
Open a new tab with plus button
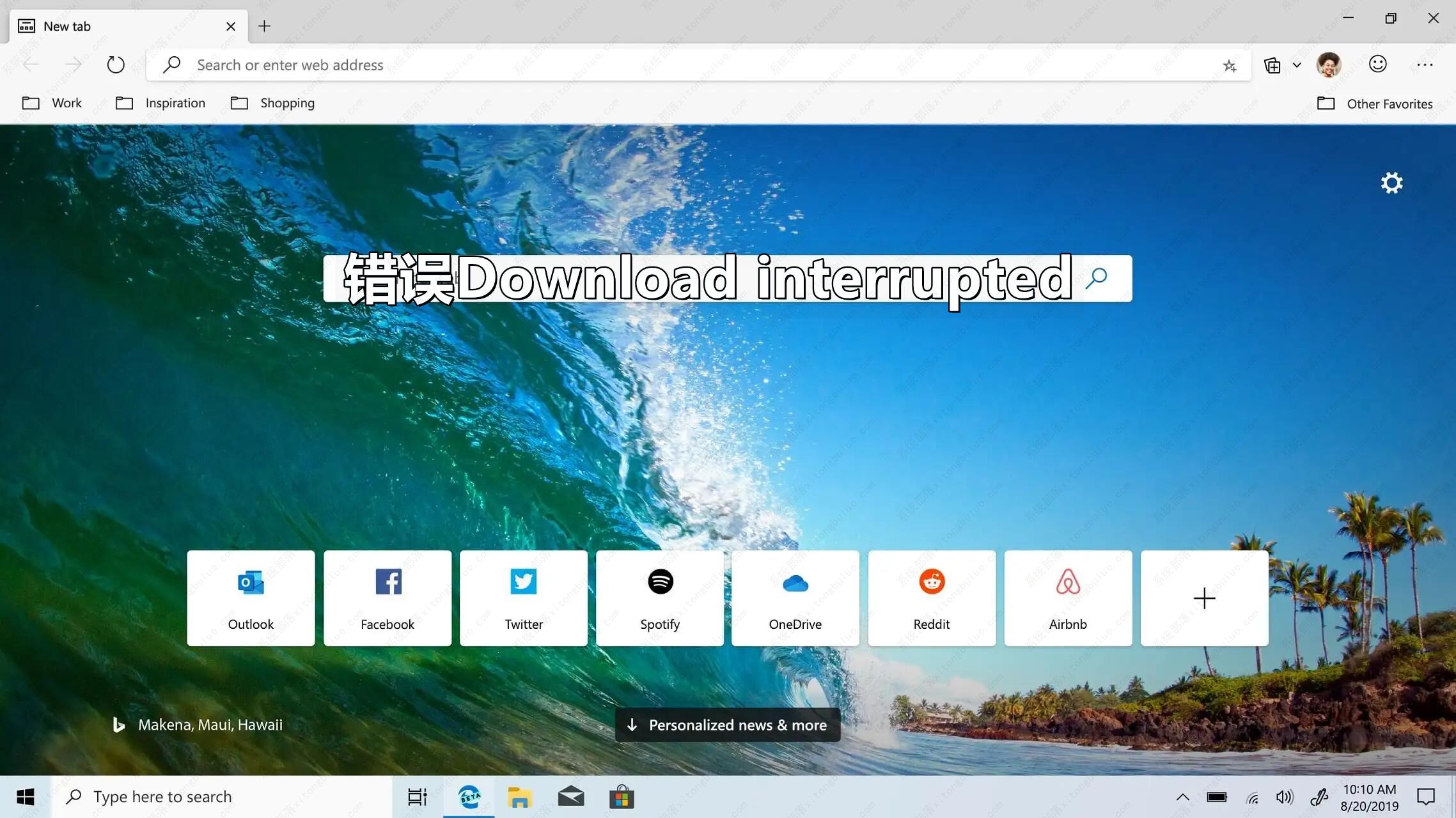(264, 26)
